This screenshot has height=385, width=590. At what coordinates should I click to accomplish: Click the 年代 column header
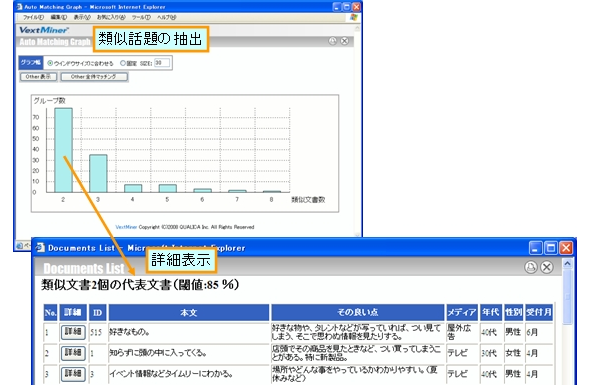coord(491,312)
